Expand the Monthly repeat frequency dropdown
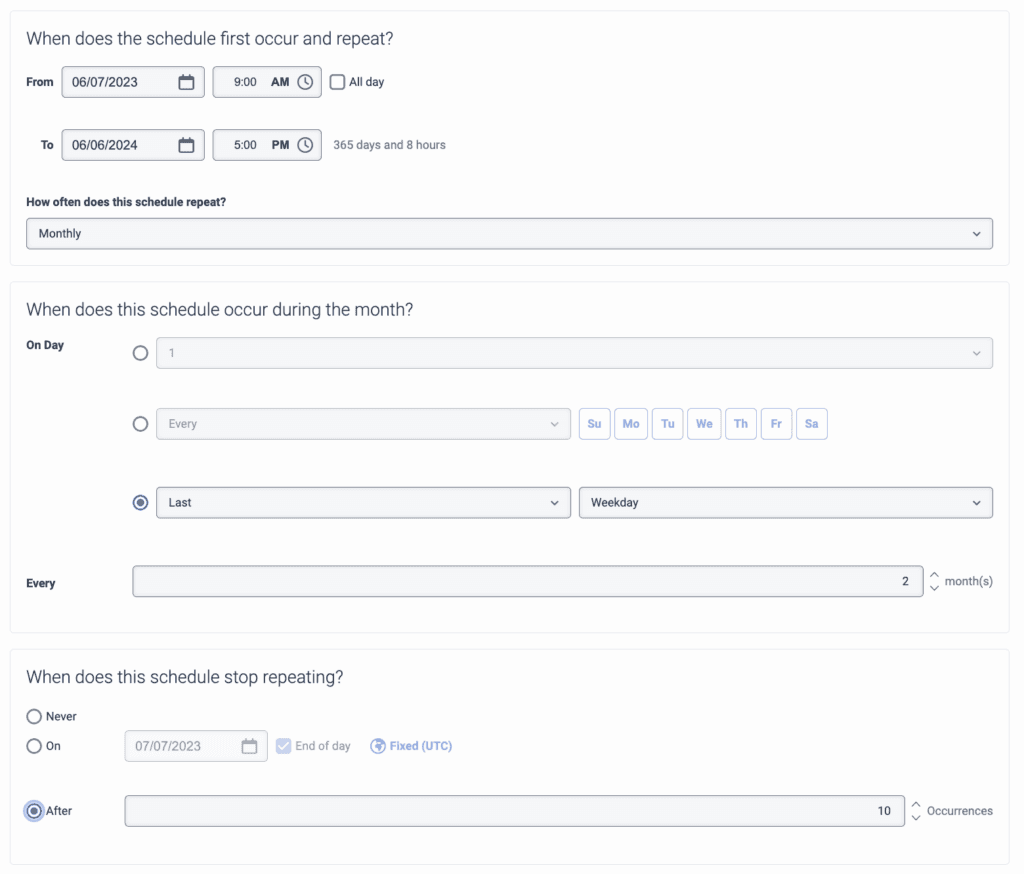 pos(509,233)
